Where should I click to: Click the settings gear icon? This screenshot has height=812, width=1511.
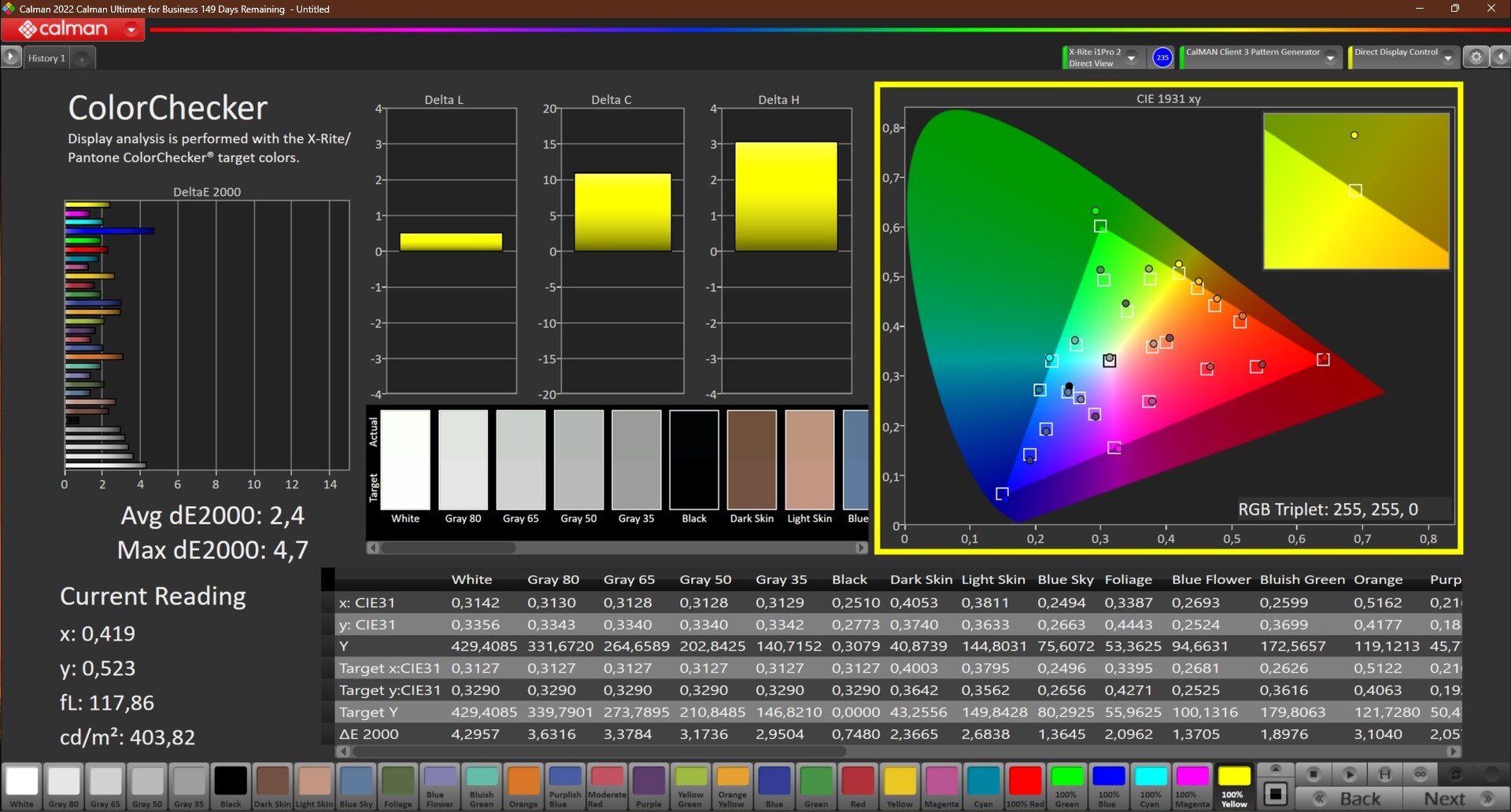(x=1476, y=57)
